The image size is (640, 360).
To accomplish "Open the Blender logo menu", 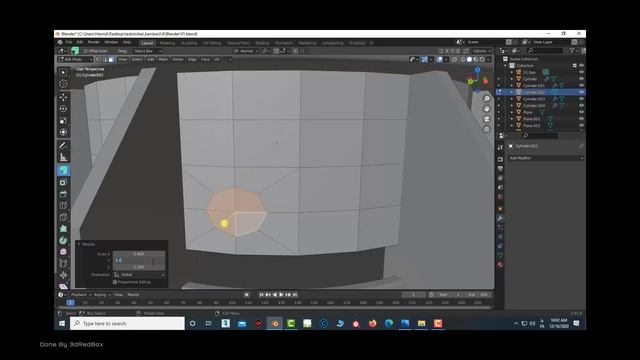I will pos(60,42).
